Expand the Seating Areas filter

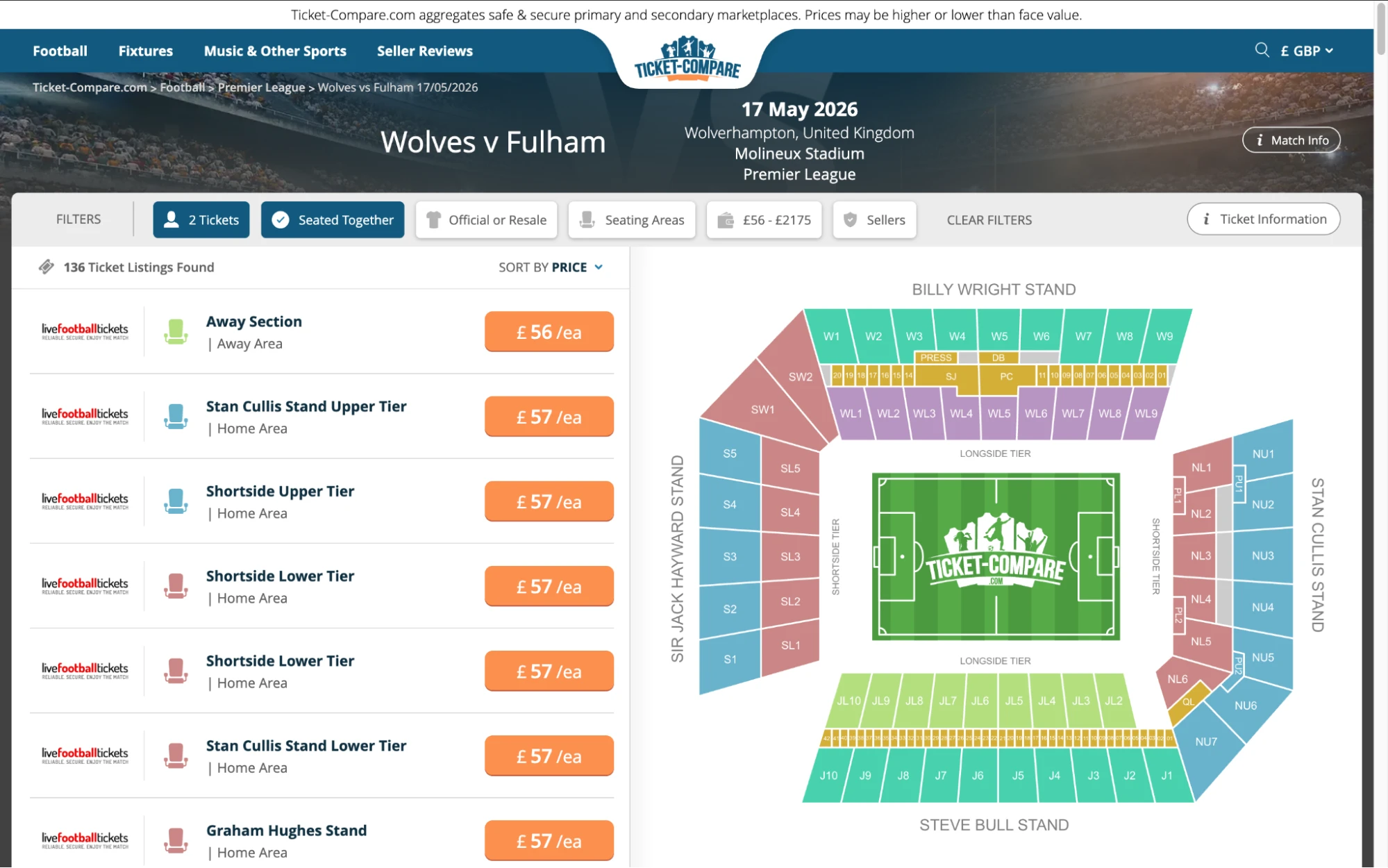[631, 219]
